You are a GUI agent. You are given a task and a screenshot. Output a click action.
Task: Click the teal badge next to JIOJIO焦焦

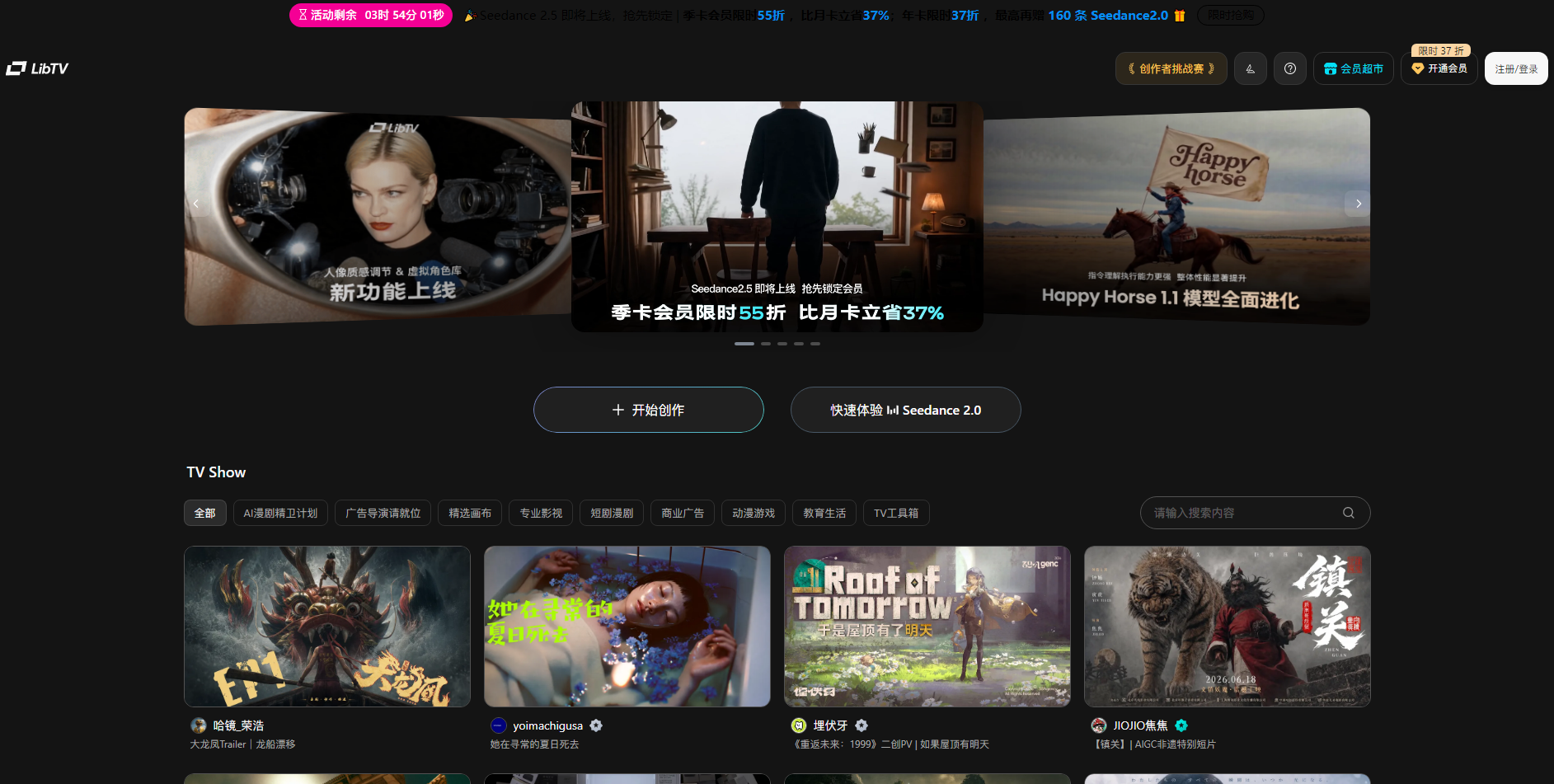point(1181,725)
